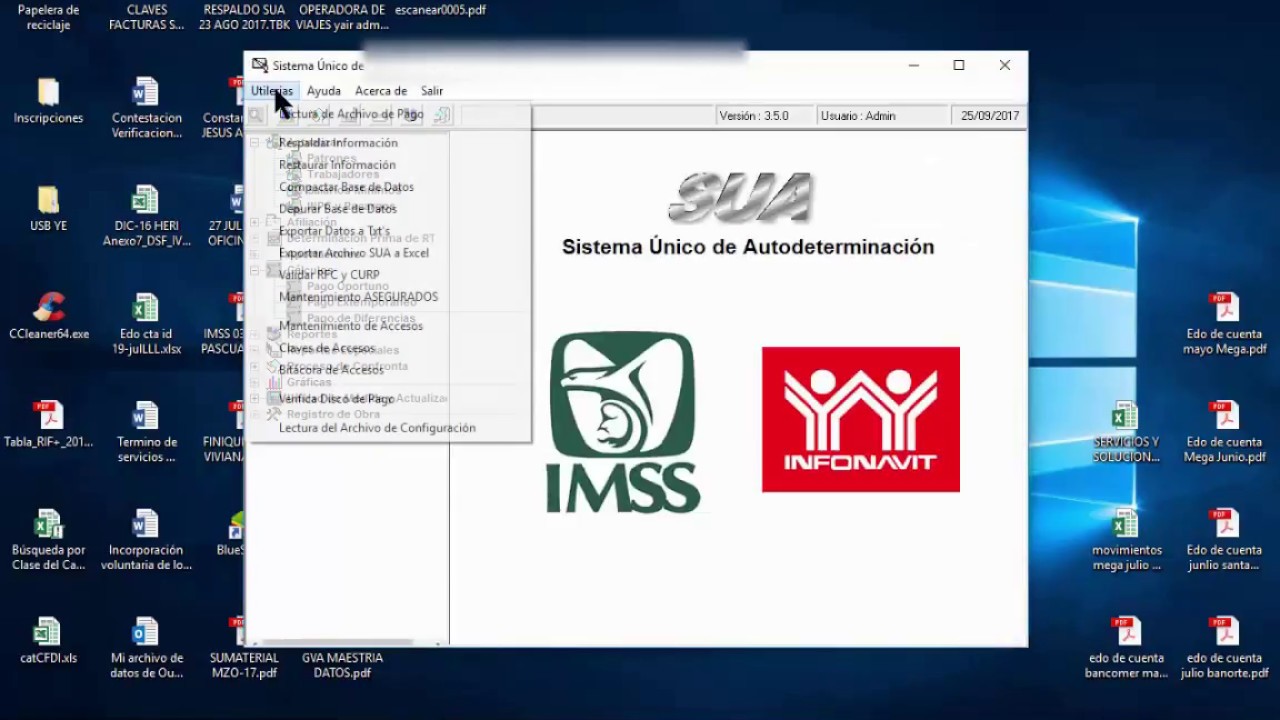Select the CLAVES FACTURAS S... label
Viewport: 1280px width, 720px height.
(146, 18)
